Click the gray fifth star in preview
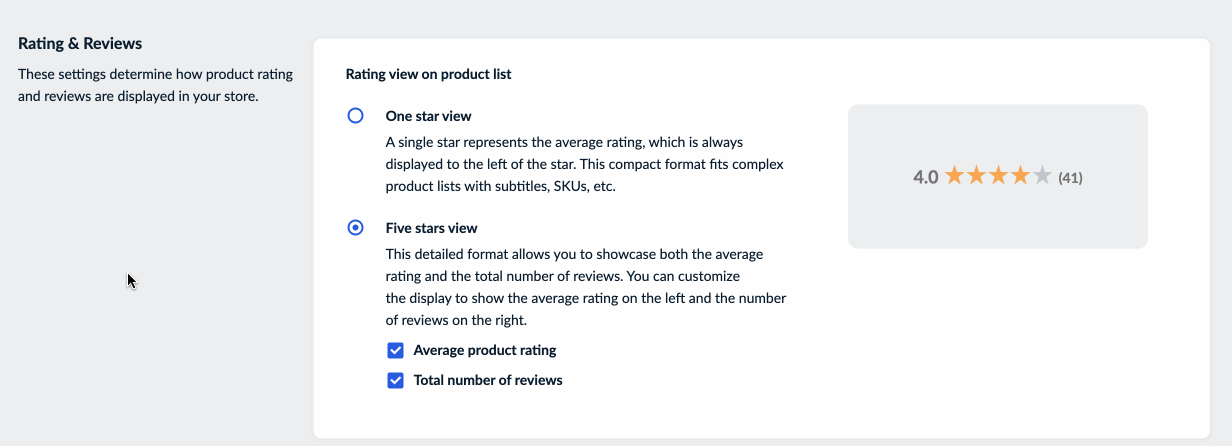The height and width of the screenshot is (446, 1232). coord(1042,177)
